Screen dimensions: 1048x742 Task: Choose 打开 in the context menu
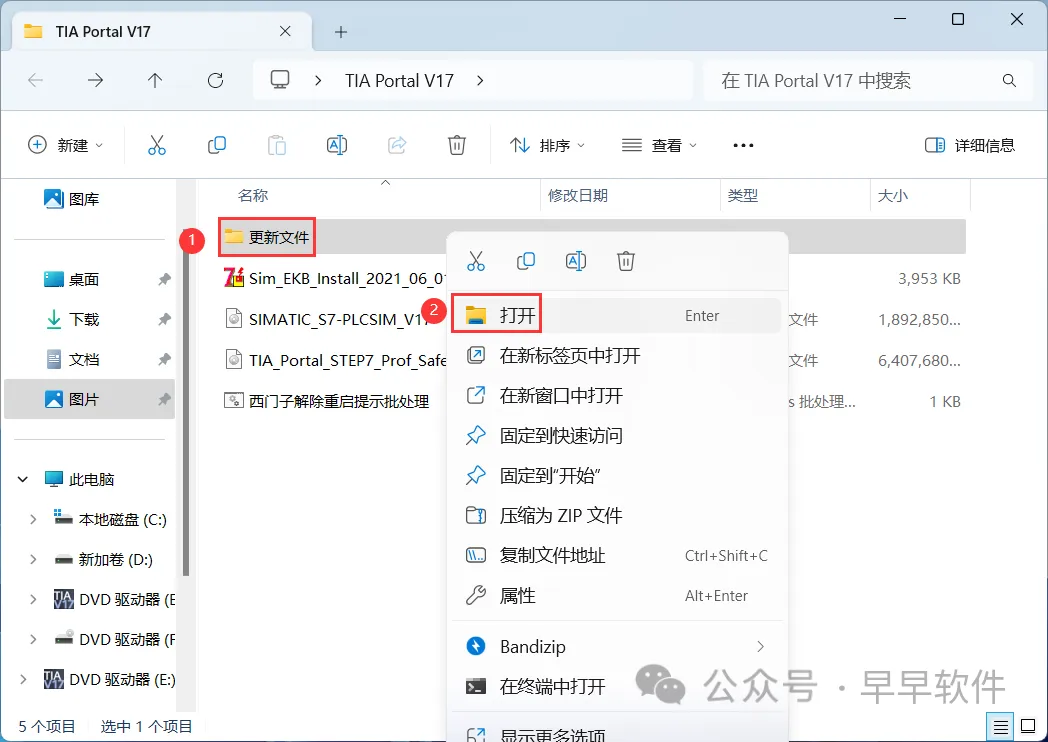coord(618,315)
